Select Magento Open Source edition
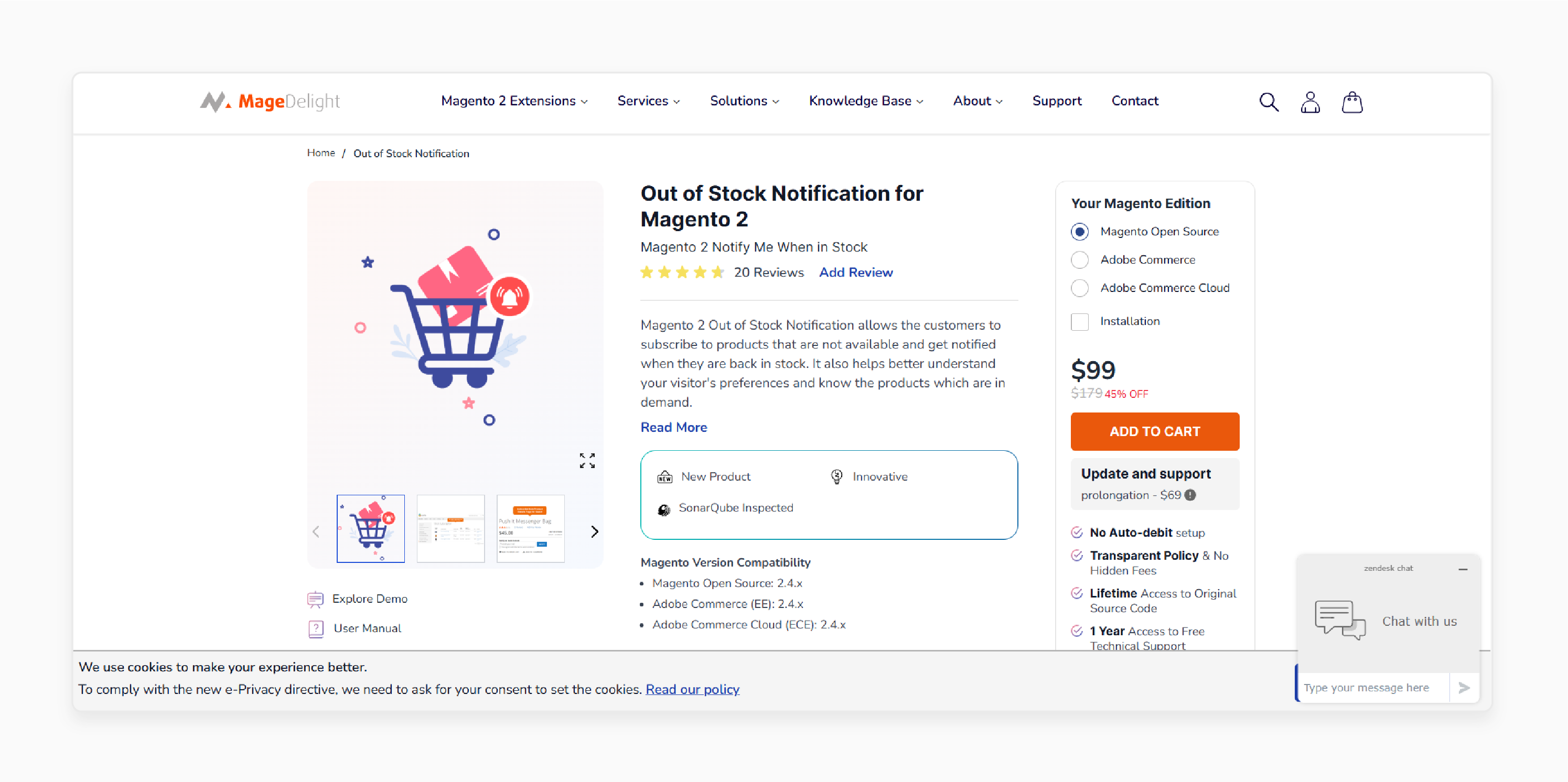The height and width of the screenshot is (782, 1568). click(x=1080, y=231)
